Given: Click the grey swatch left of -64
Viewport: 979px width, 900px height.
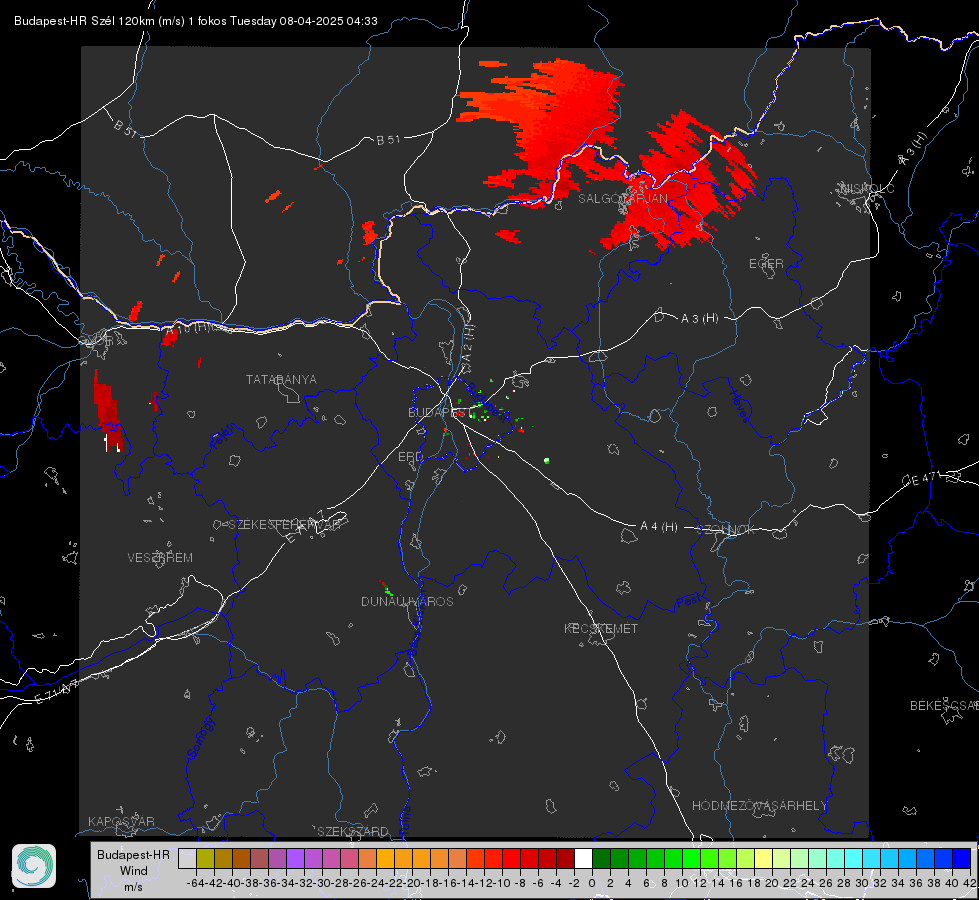Looking at the screenshot, I should click(187, 858).
